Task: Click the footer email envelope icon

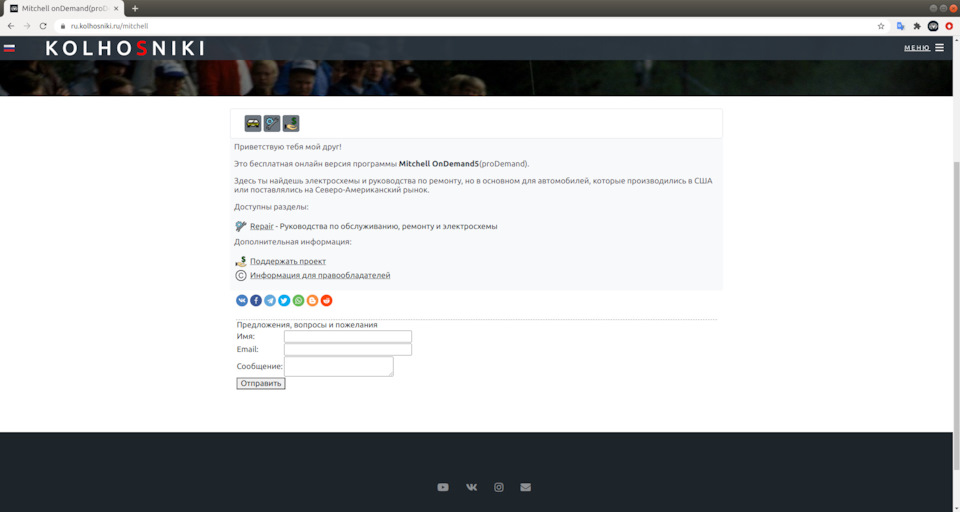Action: click(525, 487)
